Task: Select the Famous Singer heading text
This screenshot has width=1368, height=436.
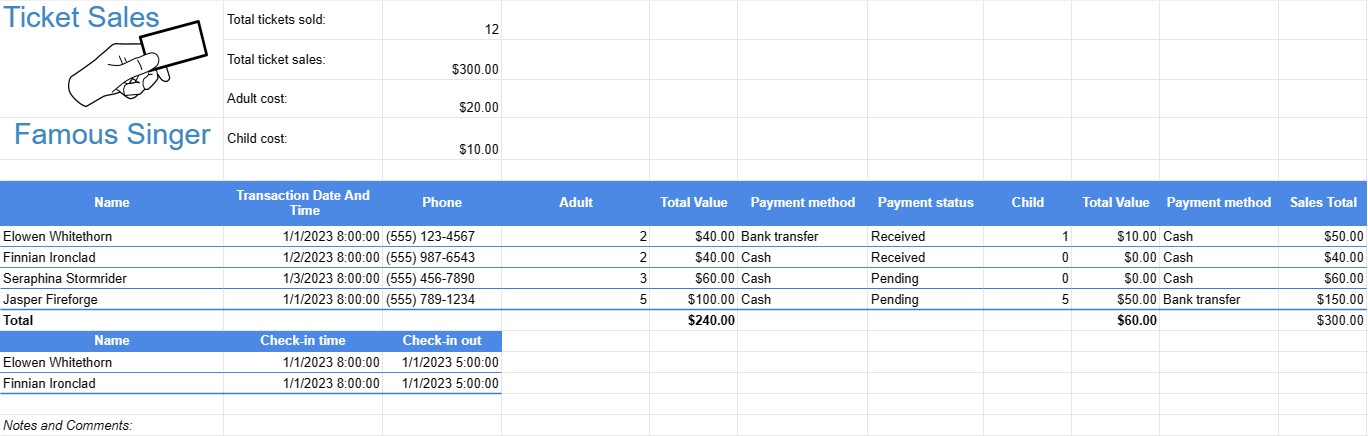Action: (112, 135)
